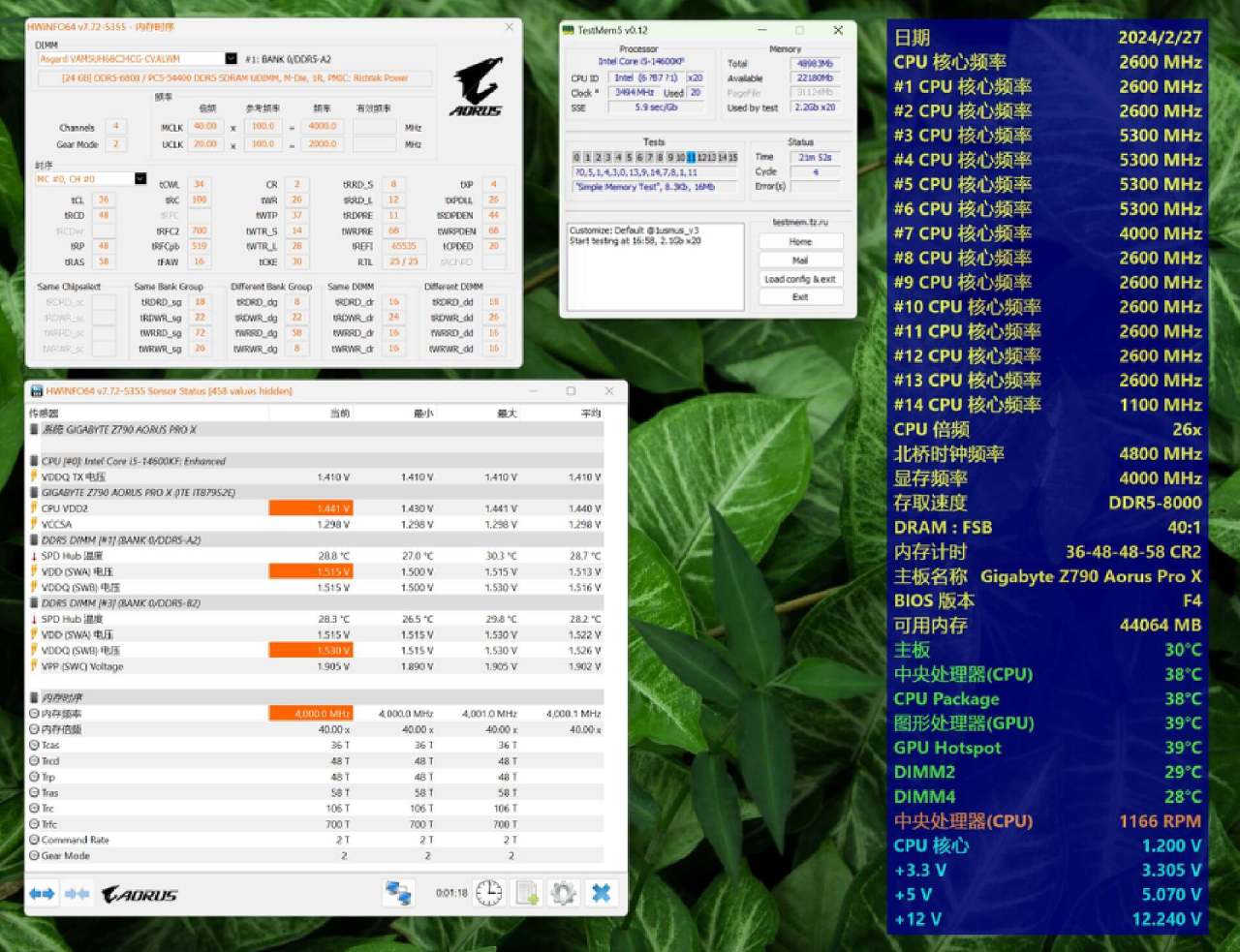Open the testmem.tz.ru link label

[x=800, y=222]
